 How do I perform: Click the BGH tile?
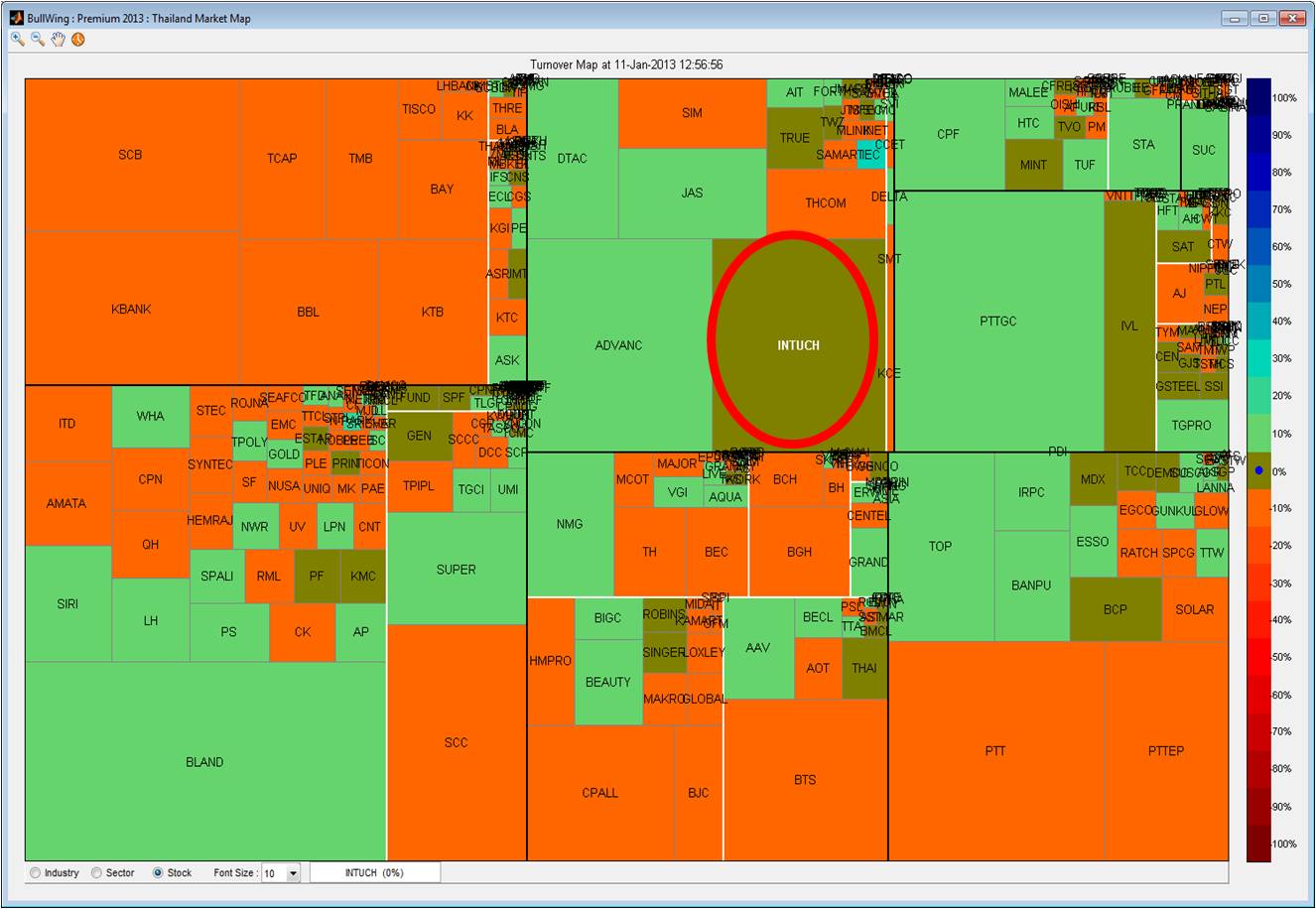coord(799,552)
